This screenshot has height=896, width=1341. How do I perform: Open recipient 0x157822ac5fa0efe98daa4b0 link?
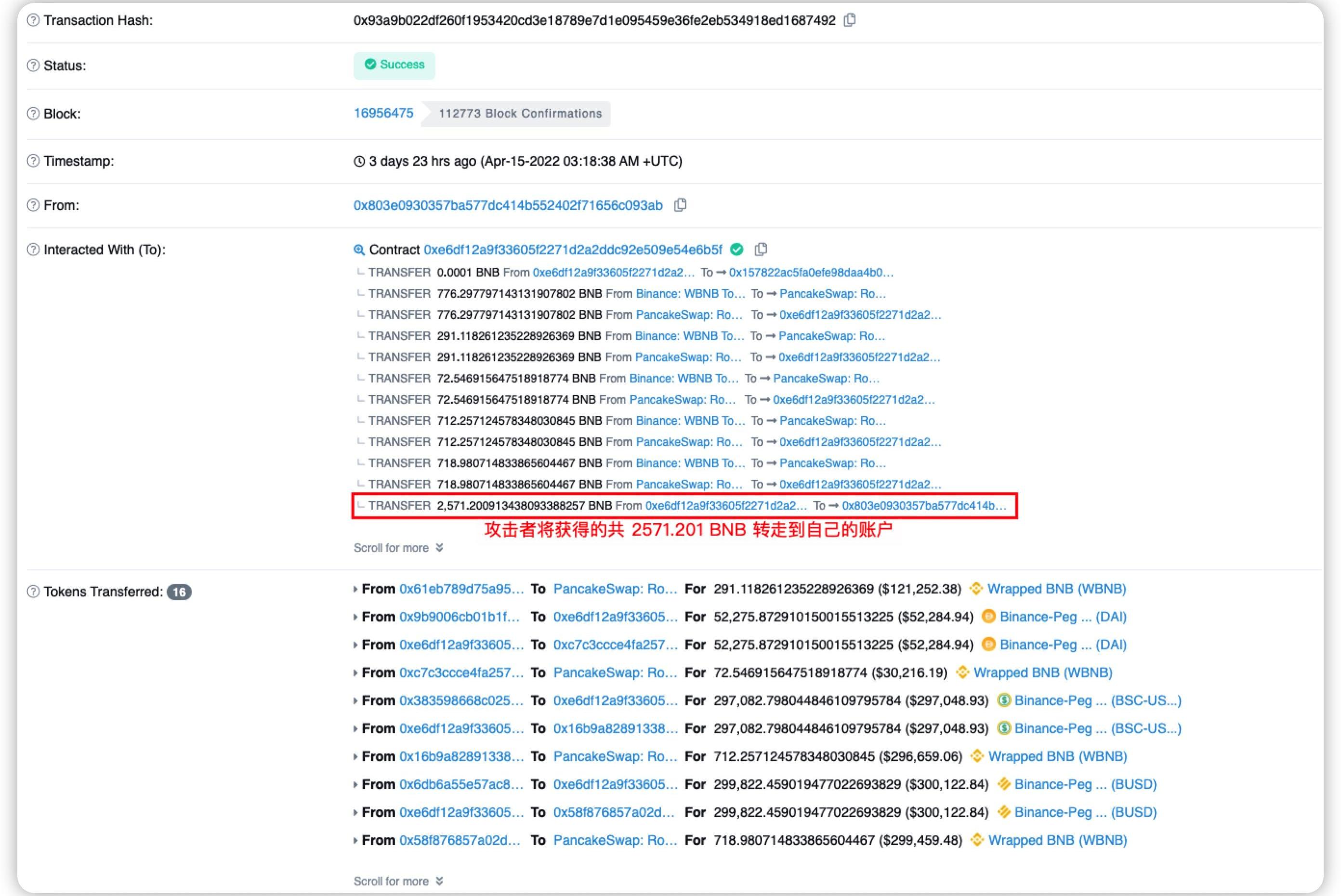pyautogui.click(x=811, y=273)
